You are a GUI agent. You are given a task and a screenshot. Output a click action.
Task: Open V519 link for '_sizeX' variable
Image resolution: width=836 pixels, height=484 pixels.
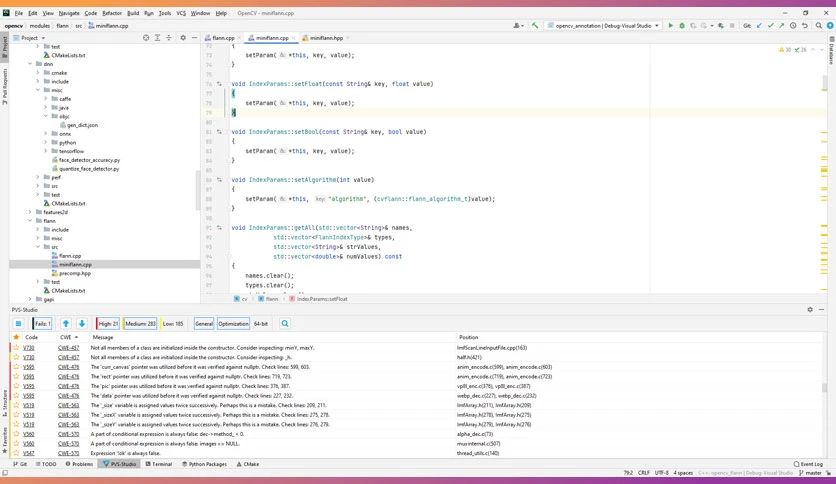point(28,415)
